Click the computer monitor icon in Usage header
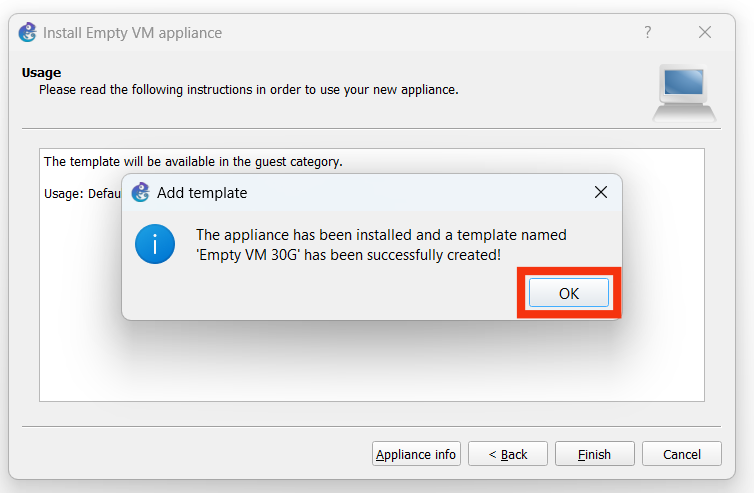The image size is (754, 493). [x=684, y=92]
